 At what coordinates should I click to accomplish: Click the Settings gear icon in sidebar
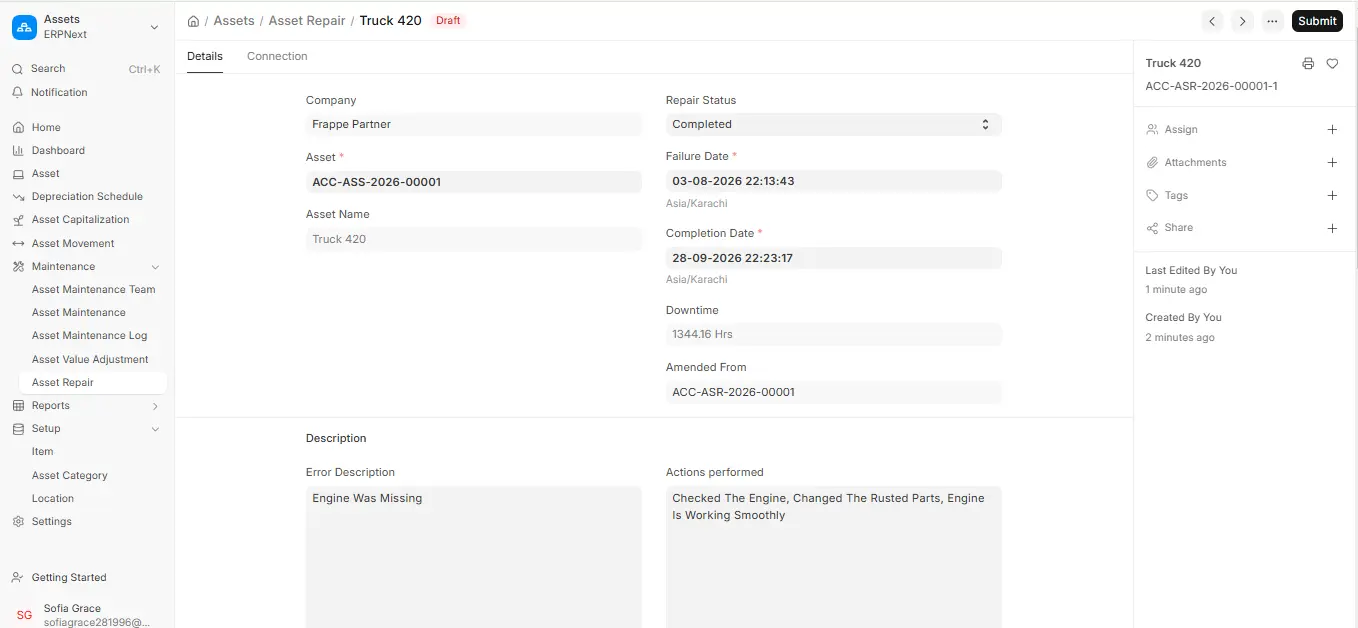(x=17, y=521)
